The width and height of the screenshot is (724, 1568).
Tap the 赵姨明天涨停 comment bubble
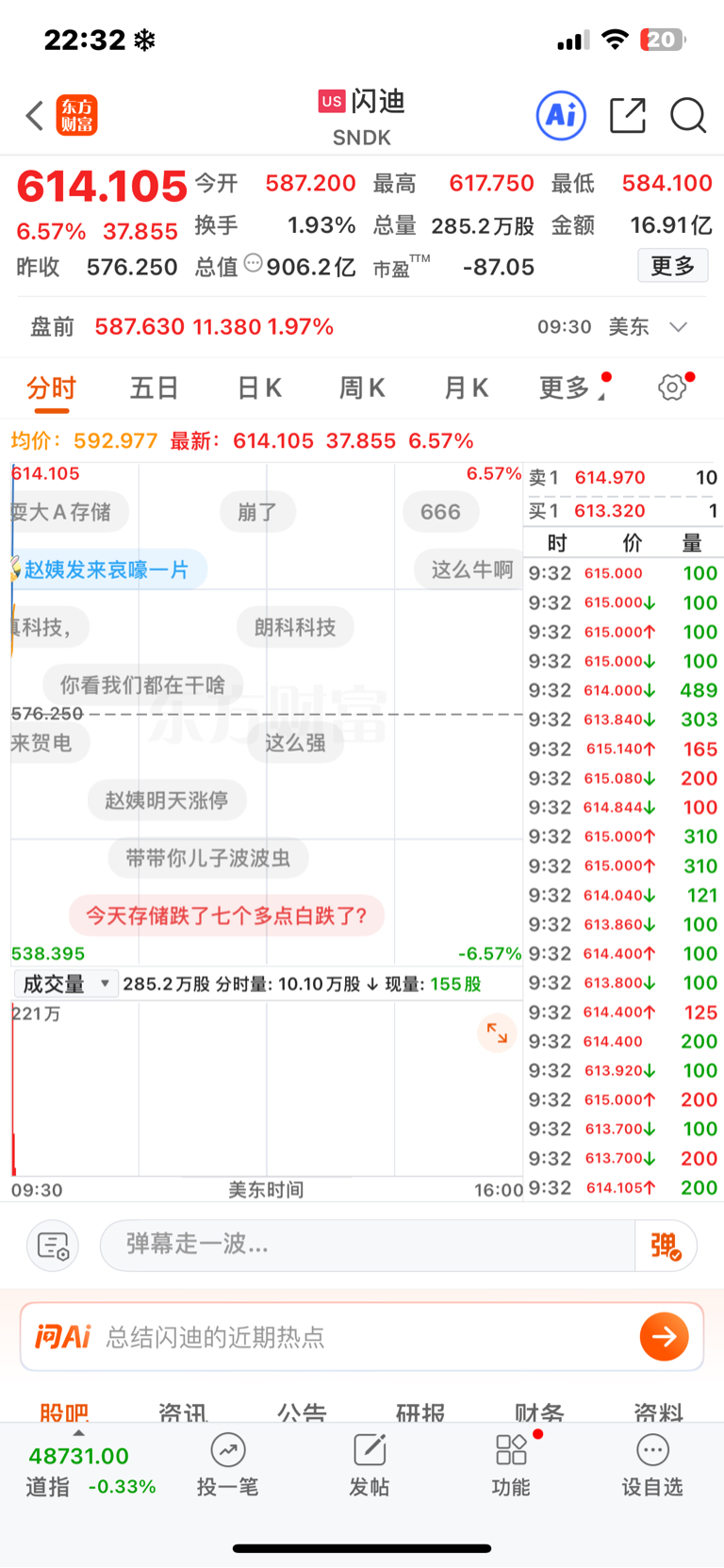tap(167, 801)
